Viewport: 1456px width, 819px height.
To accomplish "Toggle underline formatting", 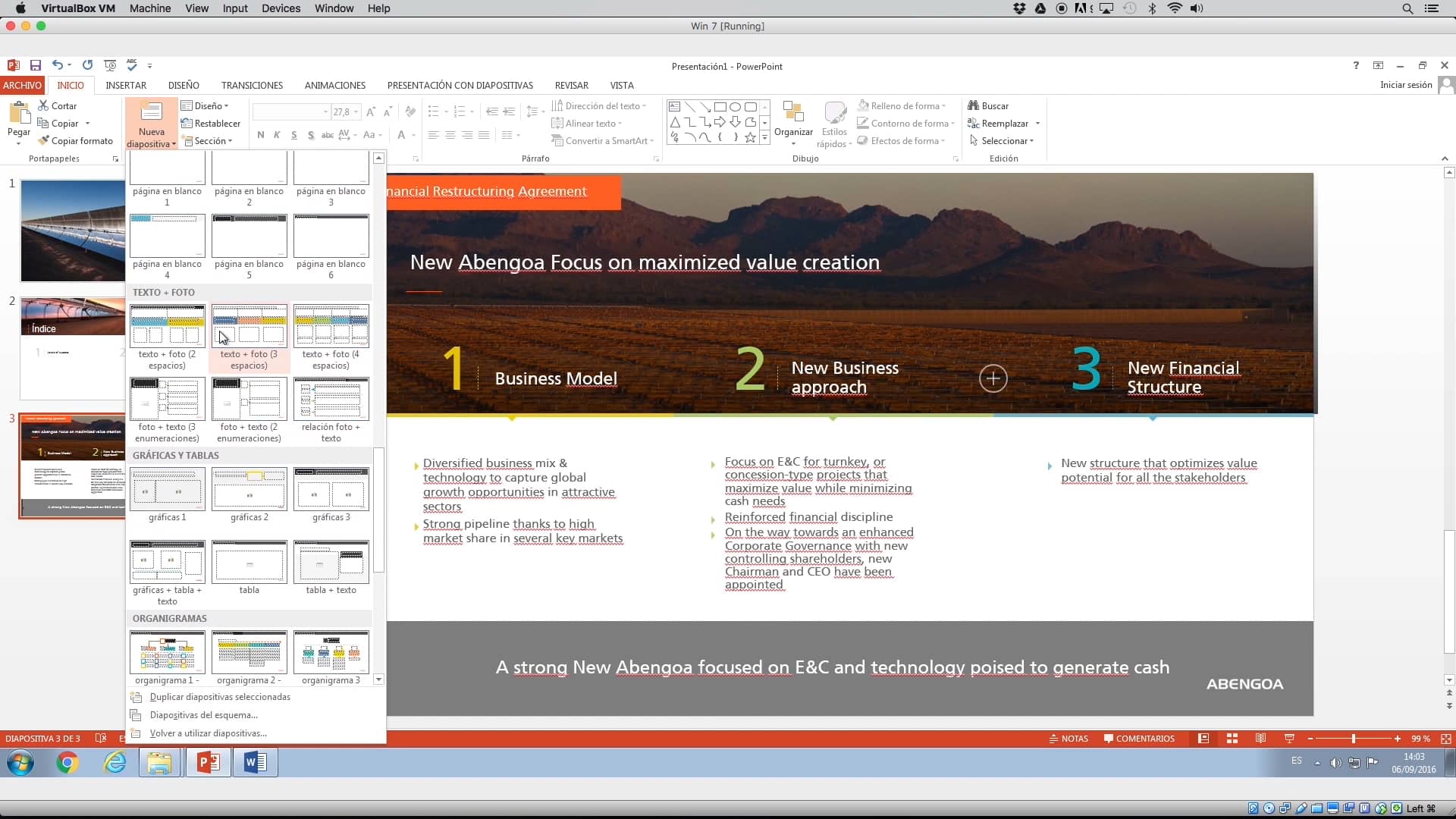I will tap(293, 135).
